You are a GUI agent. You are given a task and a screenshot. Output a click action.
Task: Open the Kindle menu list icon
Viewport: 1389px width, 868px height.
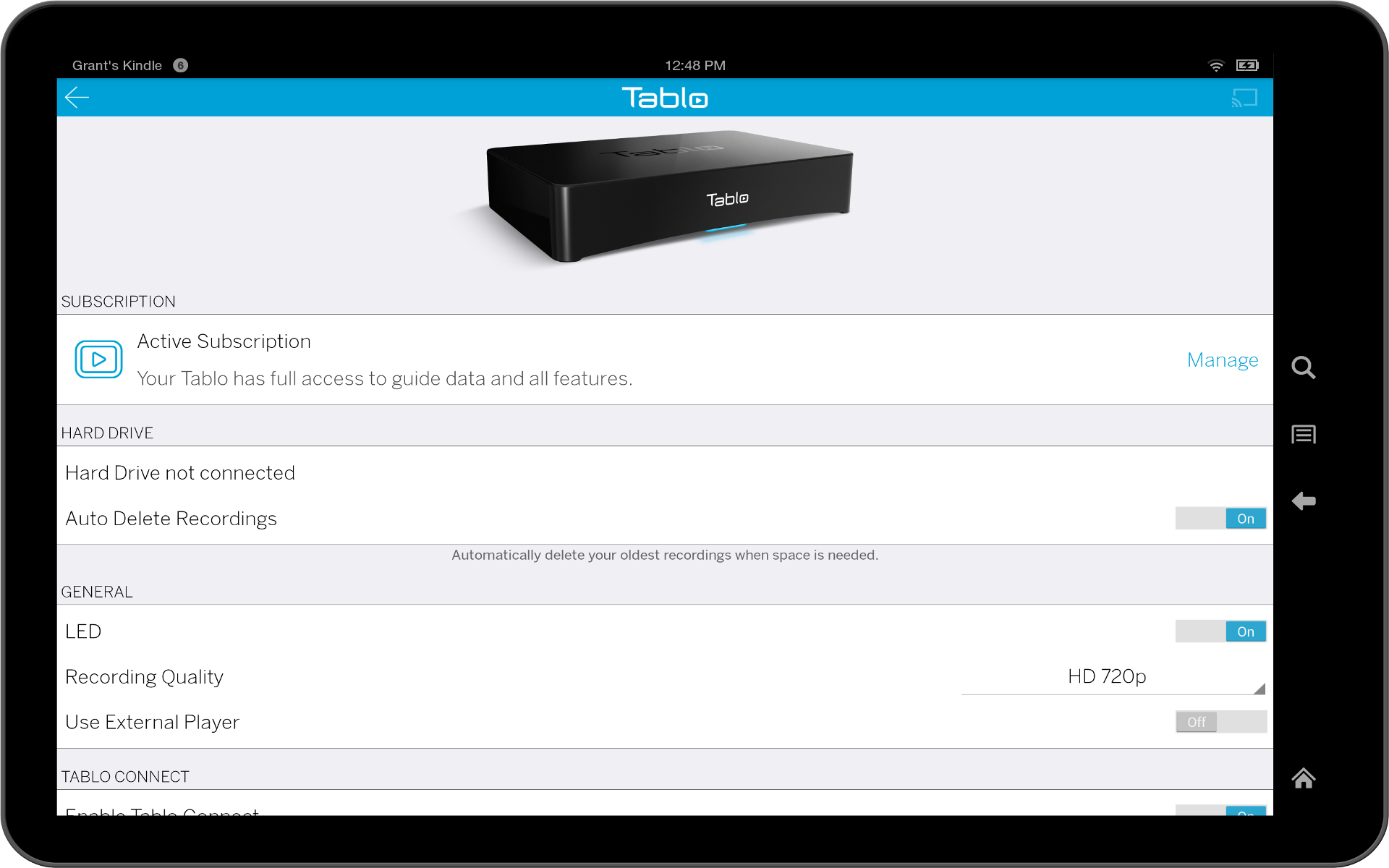pyautogui.click(x=1303, y=434)
